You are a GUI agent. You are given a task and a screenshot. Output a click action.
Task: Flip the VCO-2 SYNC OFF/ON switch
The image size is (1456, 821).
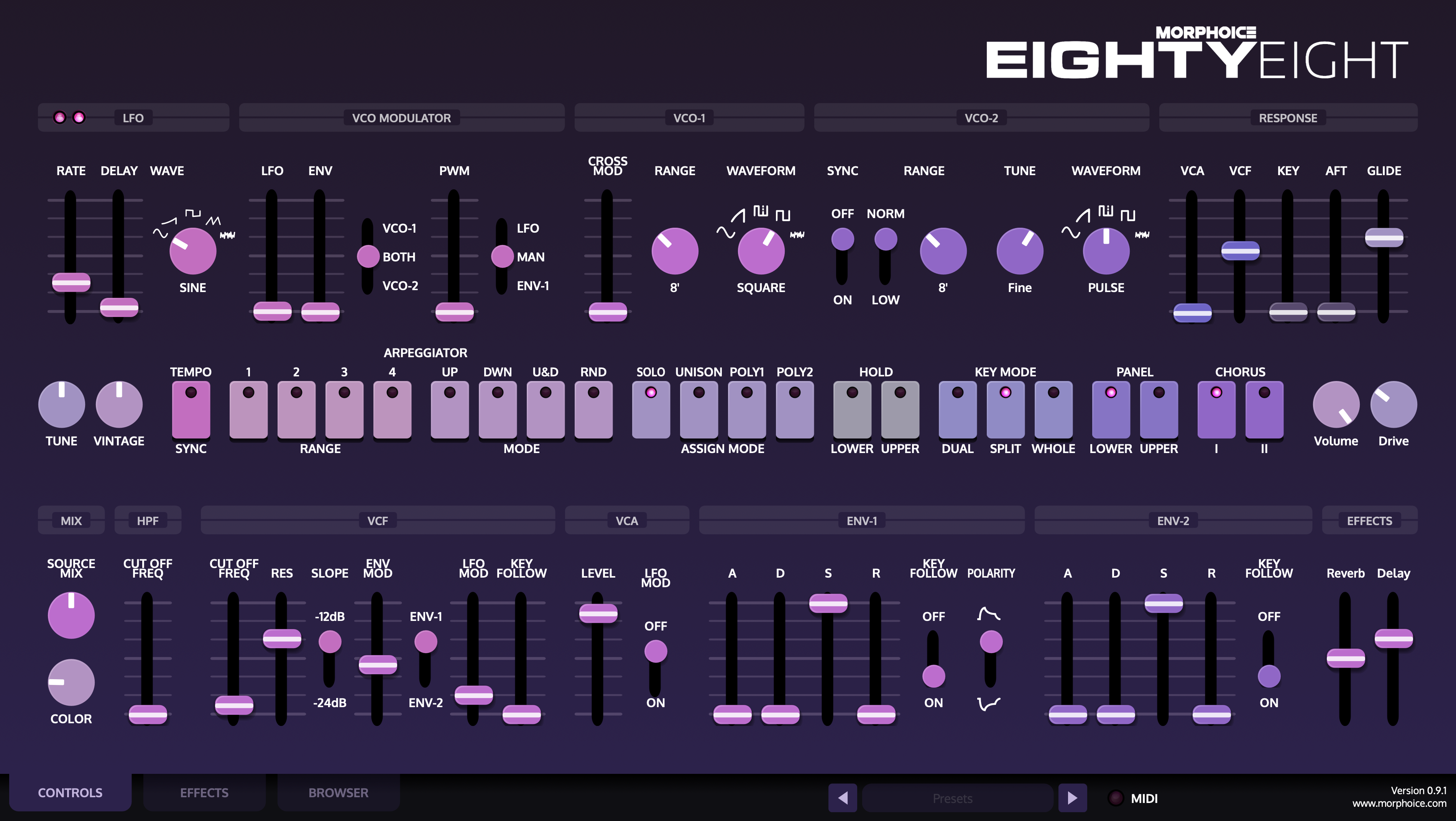coord(842,256)
